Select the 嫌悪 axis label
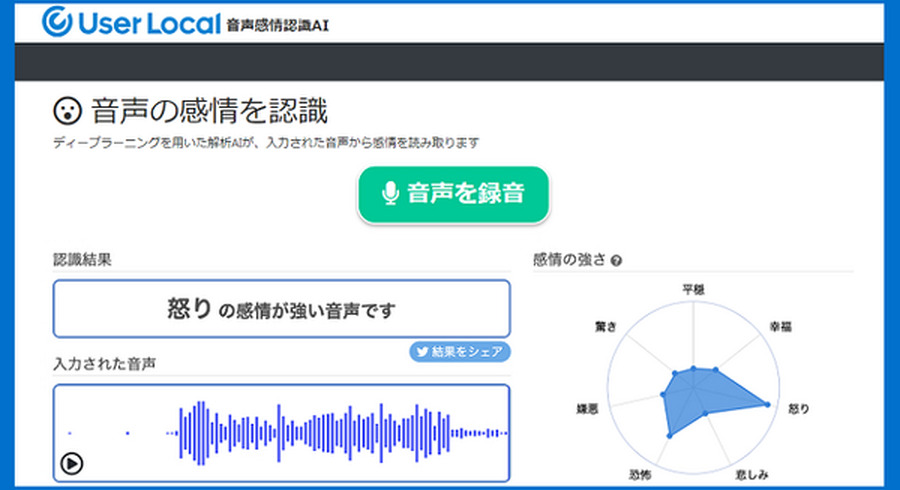 pyautogui.click(x=587, y=409)
